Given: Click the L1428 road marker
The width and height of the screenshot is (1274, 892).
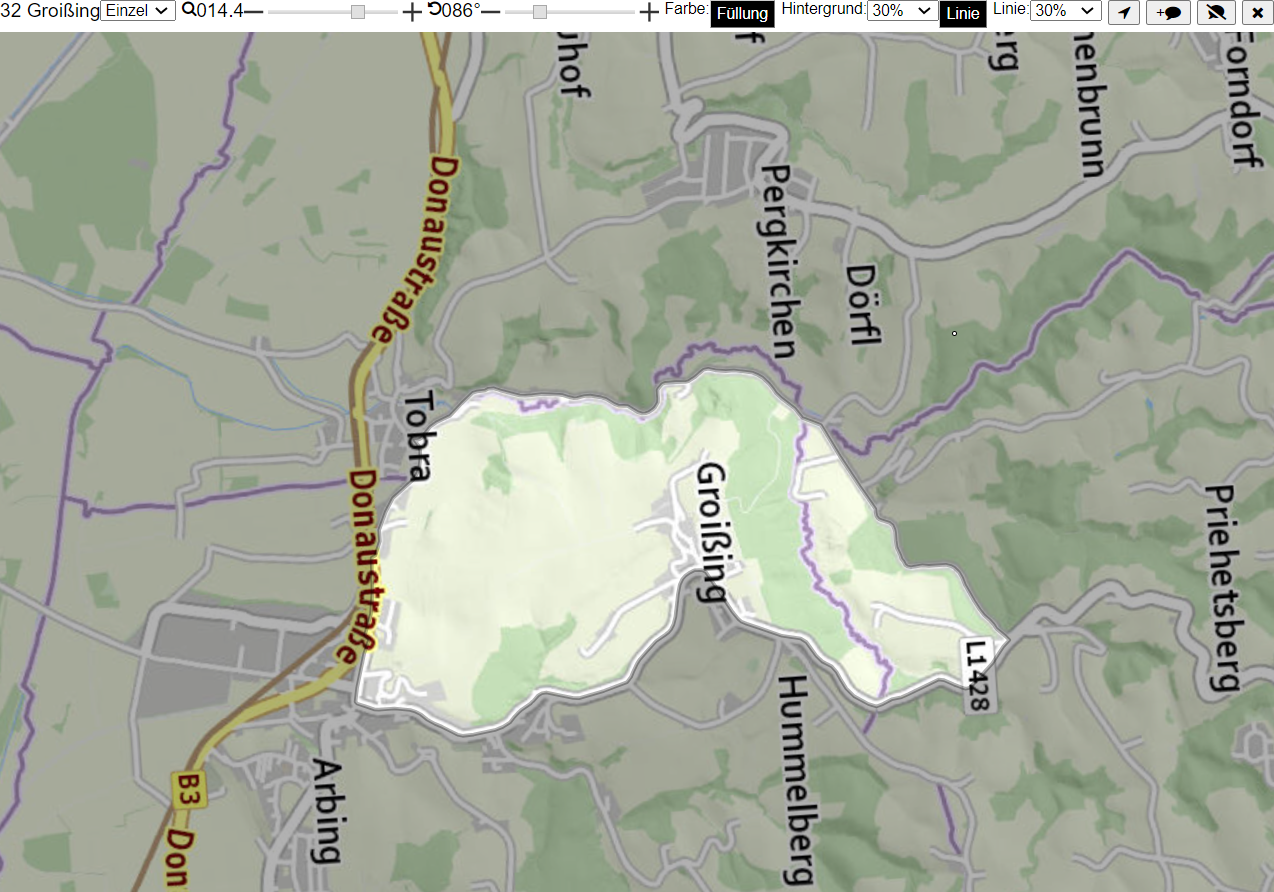Looking at the screenshot, I should [x=977, y=675].
